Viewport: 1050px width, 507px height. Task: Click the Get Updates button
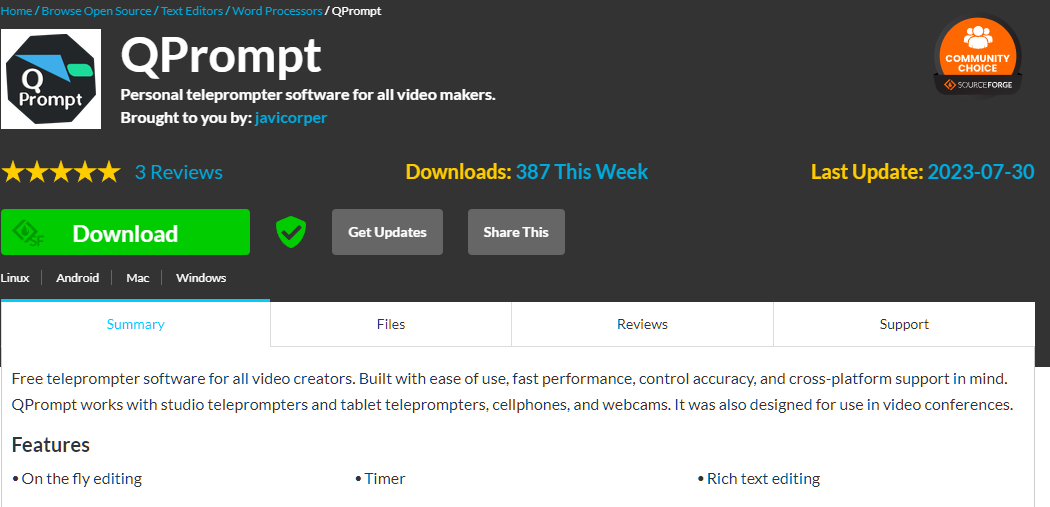coord(387,232)
